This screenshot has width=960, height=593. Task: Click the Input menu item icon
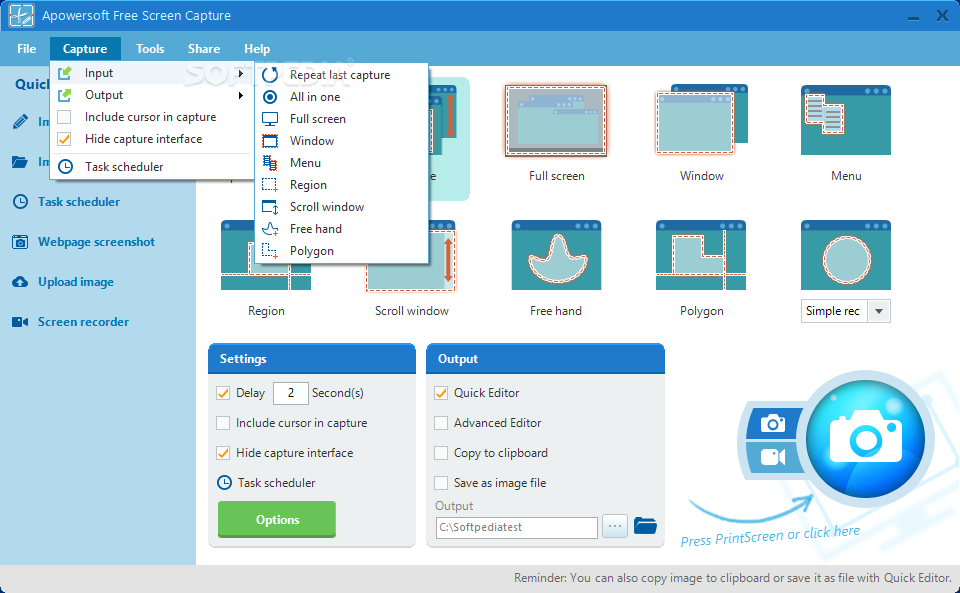(x=64, y=73)
